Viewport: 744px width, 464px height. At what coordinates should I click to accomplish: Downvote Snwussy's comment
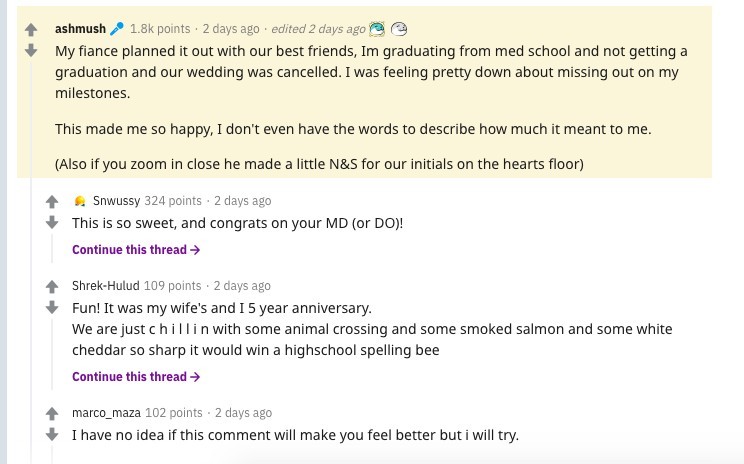pos(53,222)
